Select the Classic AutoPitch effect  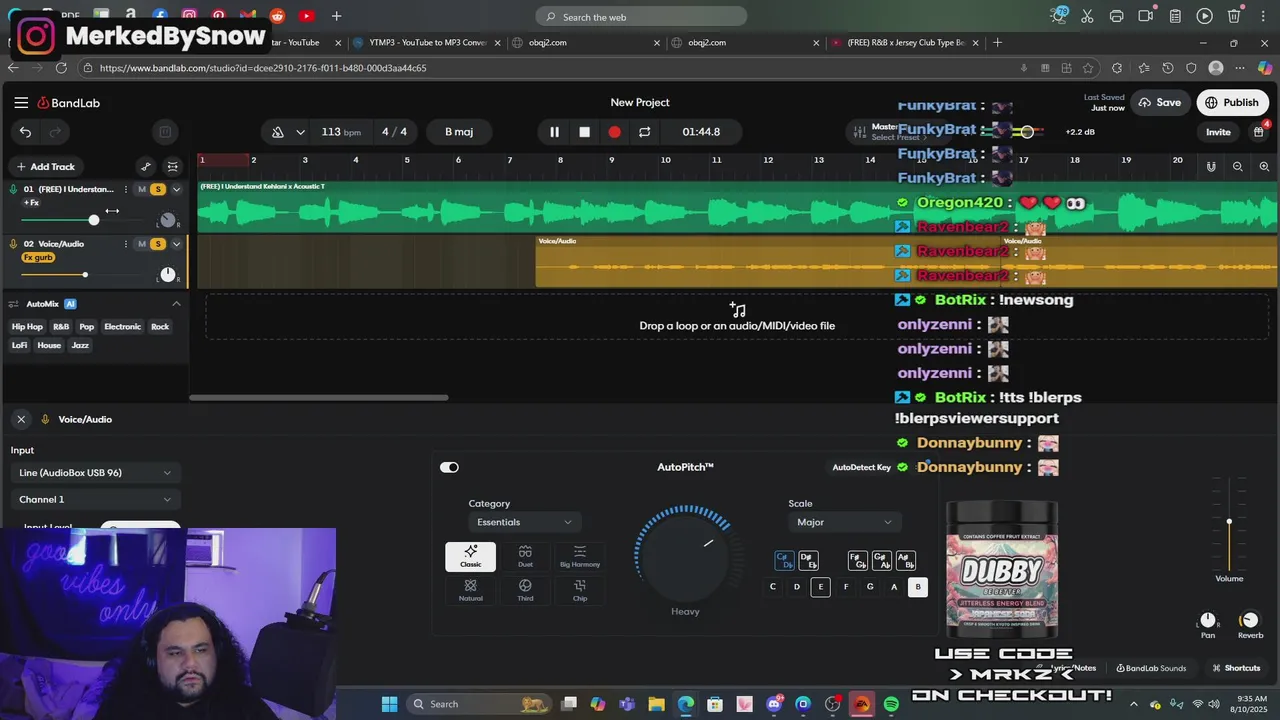(470, 557)
